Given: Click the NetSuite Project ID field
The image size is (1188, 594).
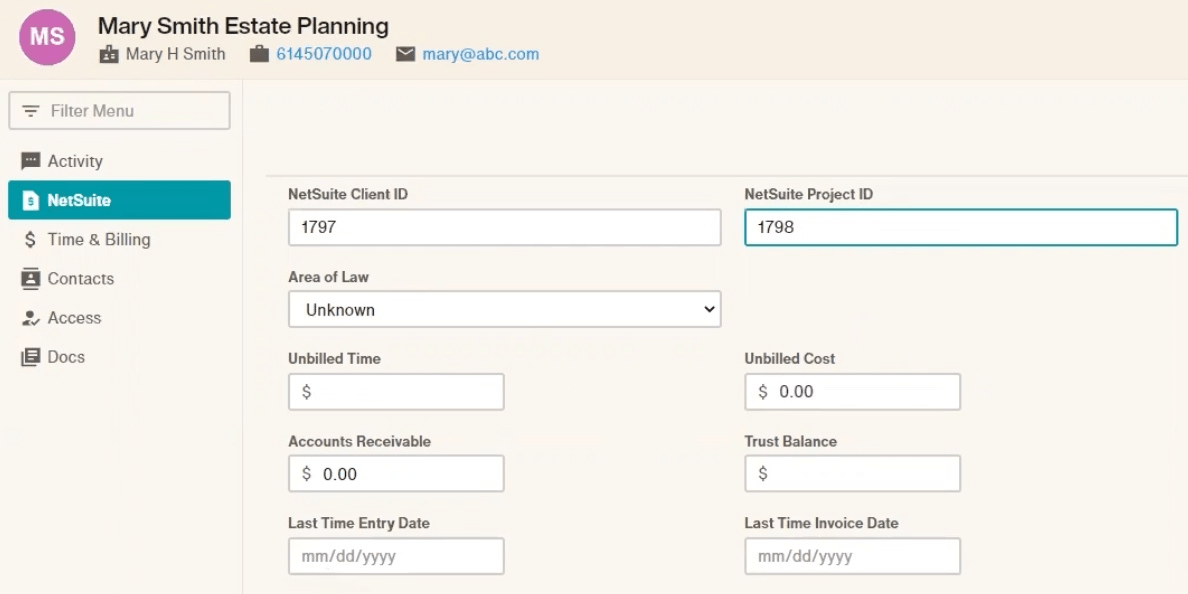Looking at the screenshot, I should click(960, 227).
